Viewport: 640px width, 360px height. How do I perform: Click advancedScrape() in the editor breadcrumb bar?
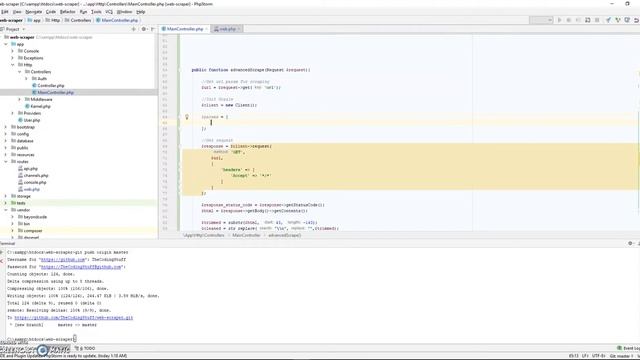click(x=284, y=236)
